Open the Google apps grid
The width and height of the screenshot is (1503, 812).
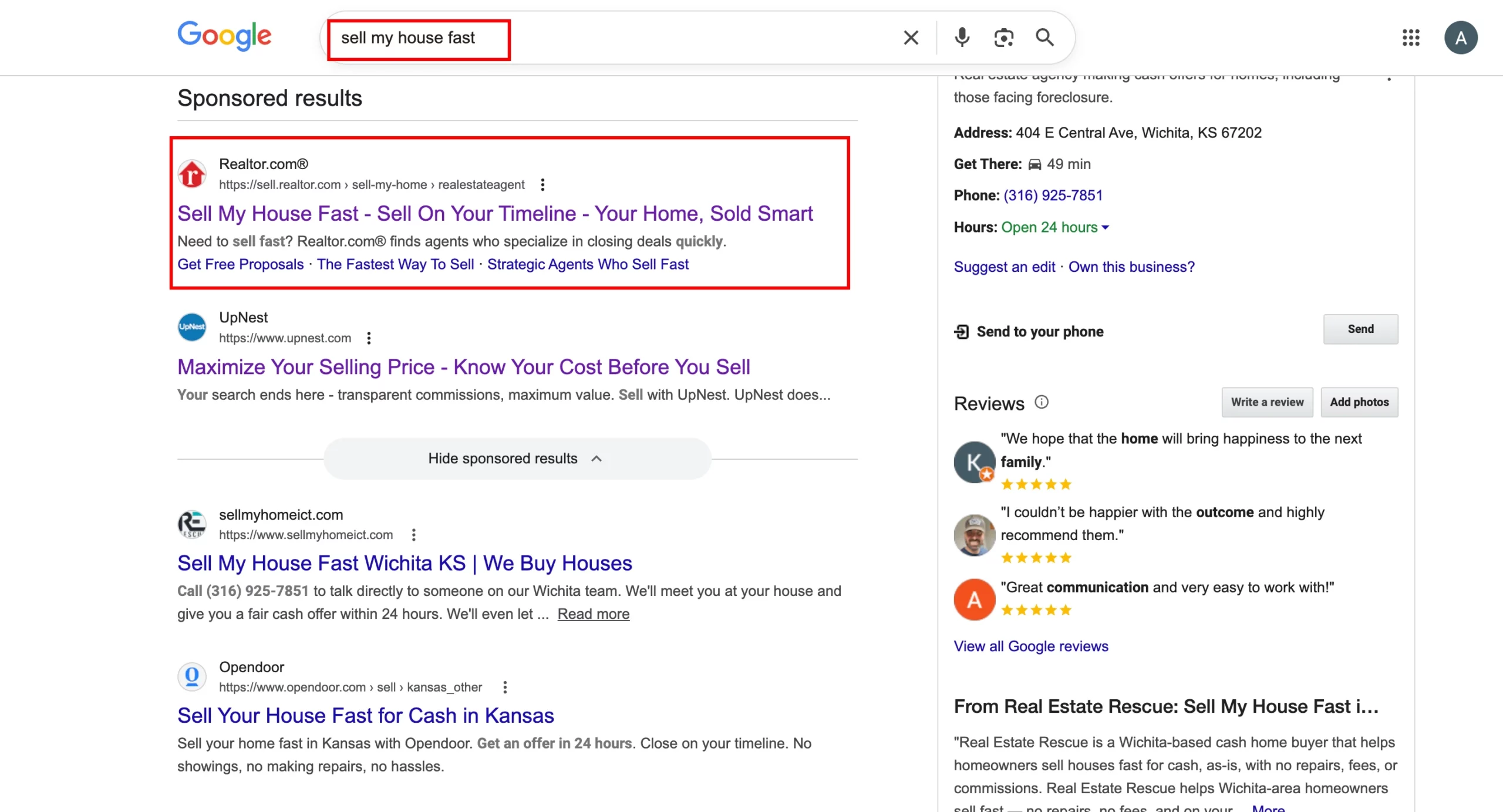[1410, 38]
